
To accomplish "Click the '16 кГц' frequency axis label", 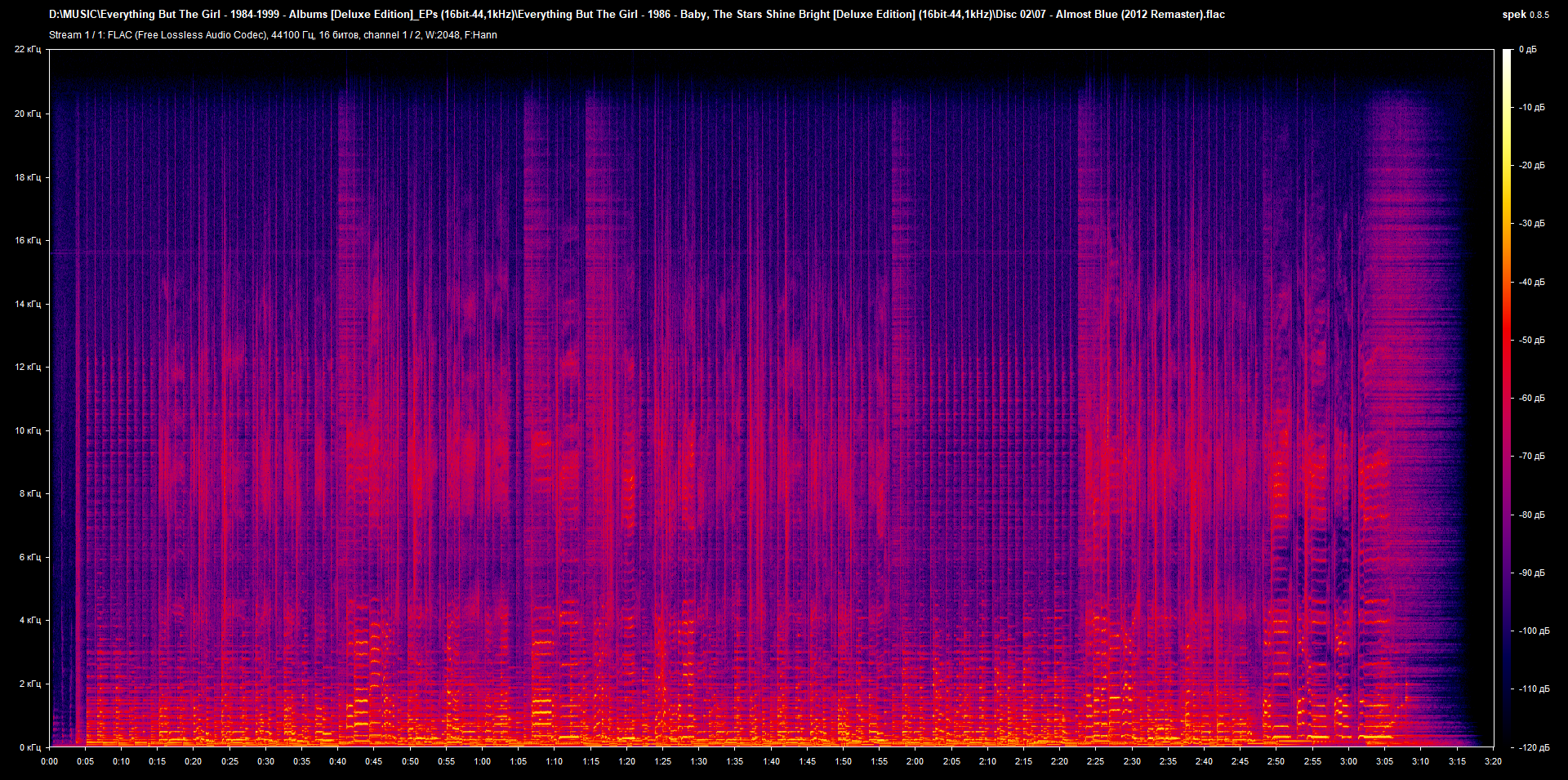I will 28,240.
